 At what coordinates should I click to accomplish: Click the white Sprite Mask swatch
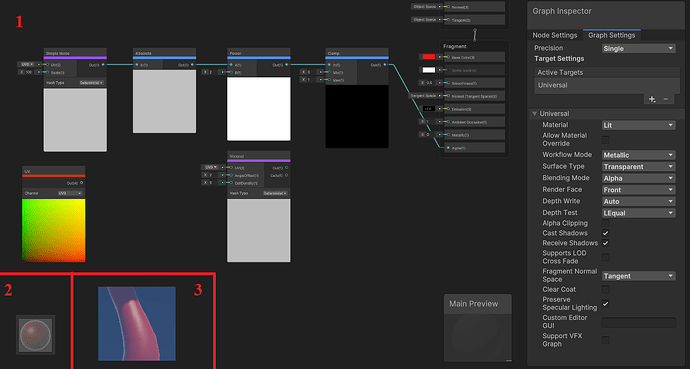click(429, 70)
